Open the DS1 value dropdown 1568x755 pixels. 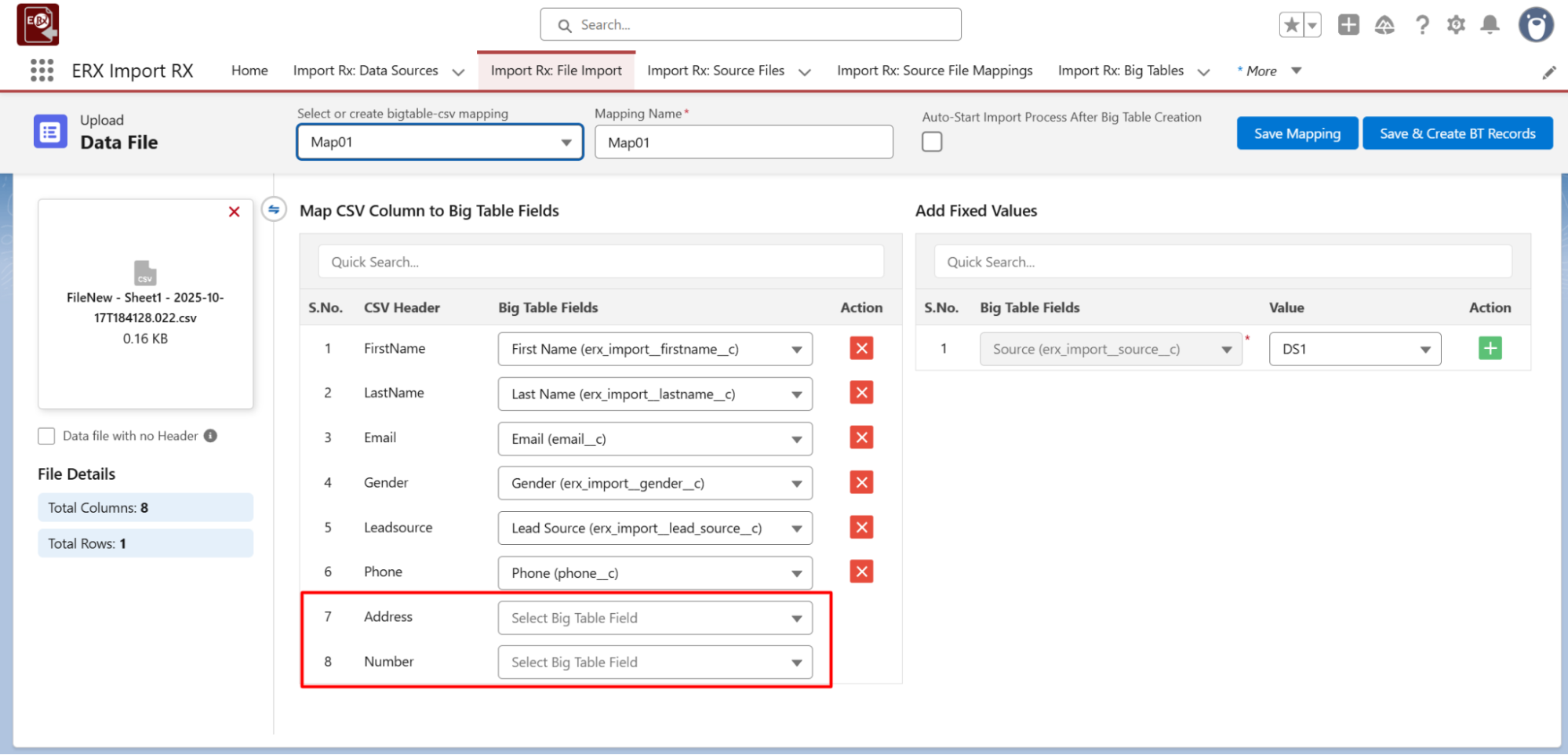pyautogui.click(x=1355, y=350)
